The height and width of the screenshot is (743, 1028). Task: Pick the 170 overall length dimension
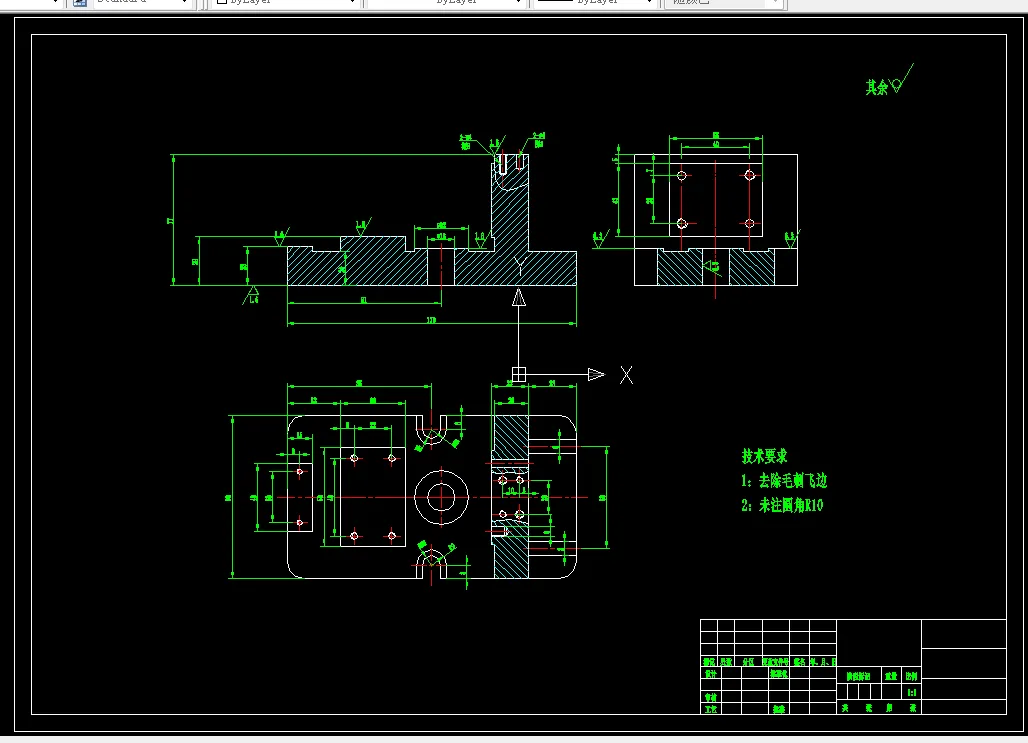tap(431, 320)
